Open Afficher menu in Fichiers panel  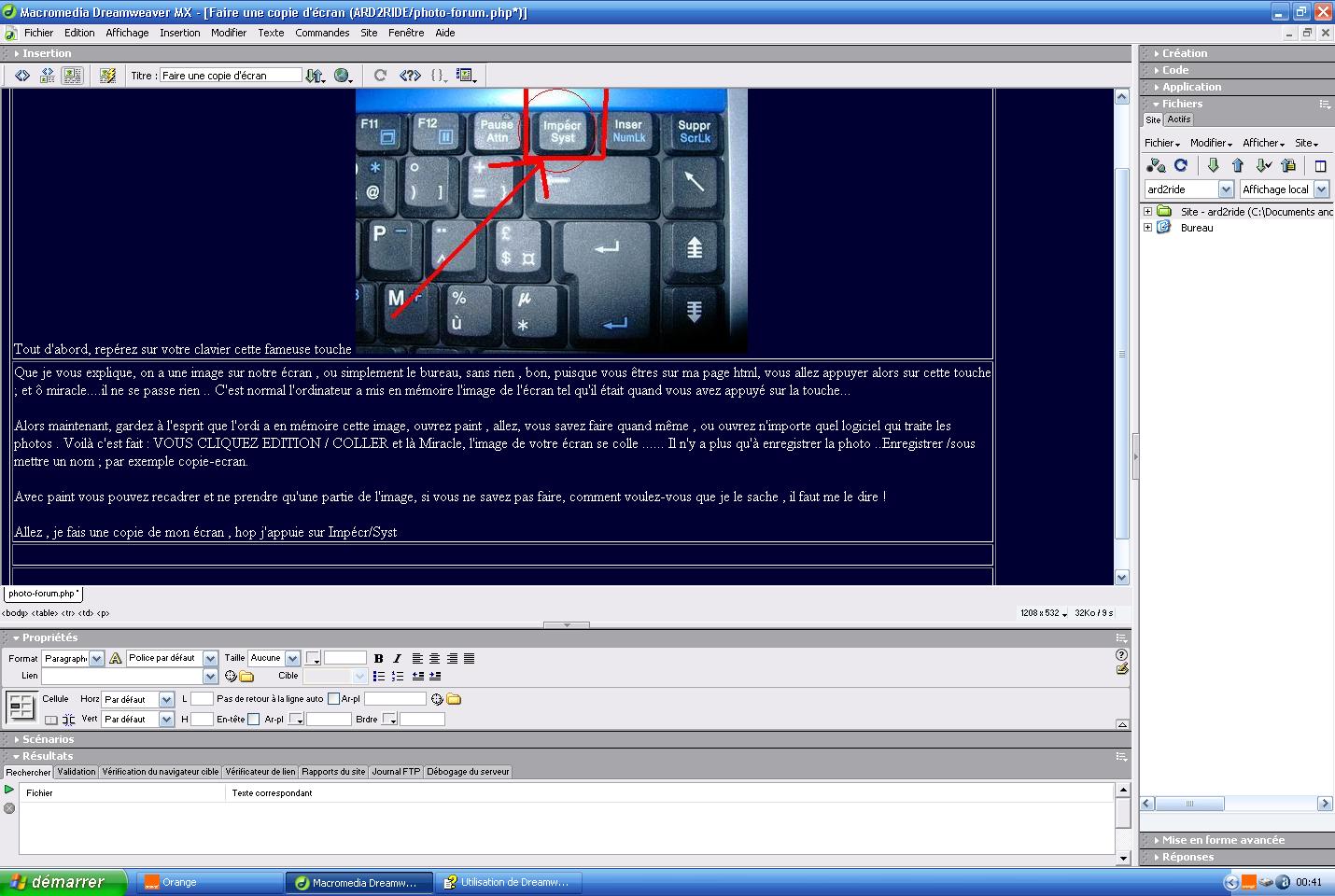coord(1263,143)
